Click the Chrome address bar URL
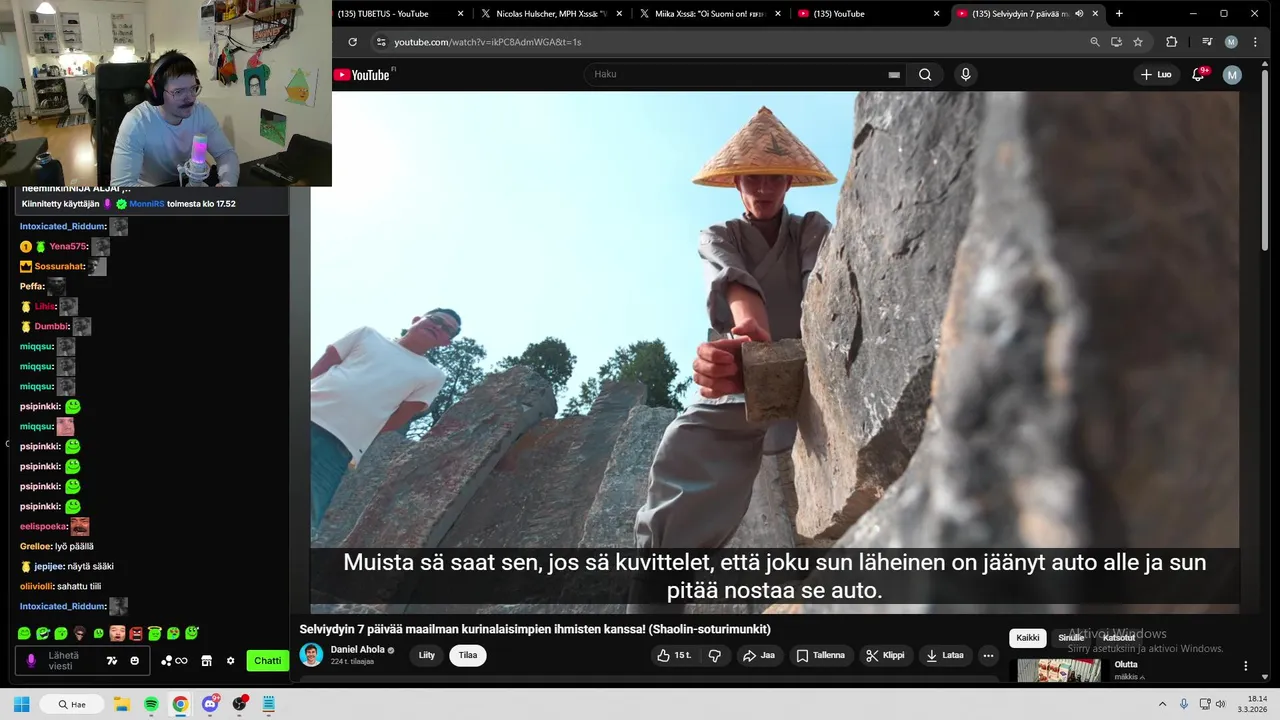Screen dimensions: 1280x720 pyautogui.click(x=487, y=42)
